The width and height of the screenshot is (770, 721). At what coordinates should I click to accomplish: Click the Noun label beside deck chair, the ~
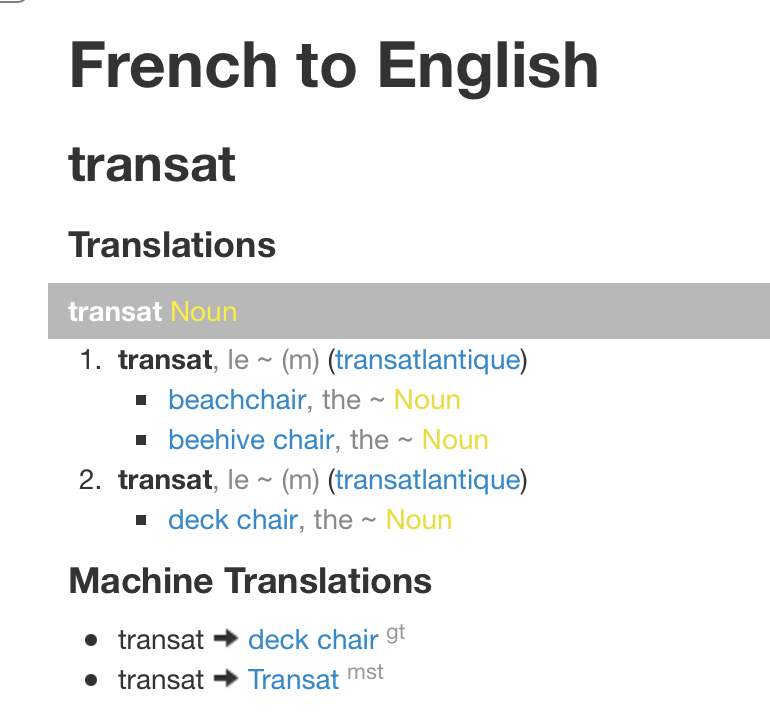[419, 520]
